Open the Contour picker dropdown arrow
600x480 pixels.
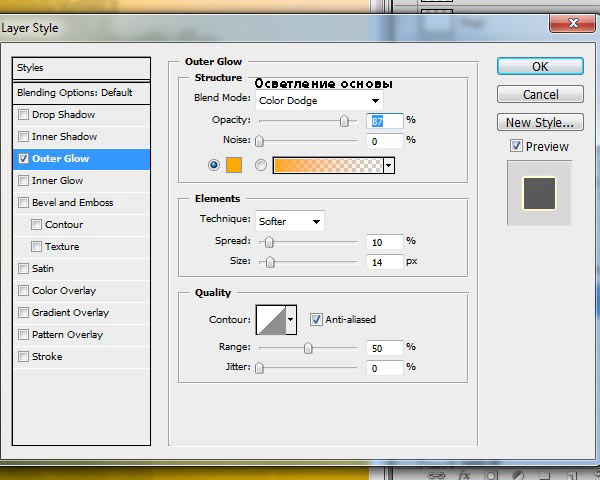click(x=291, y=320)
